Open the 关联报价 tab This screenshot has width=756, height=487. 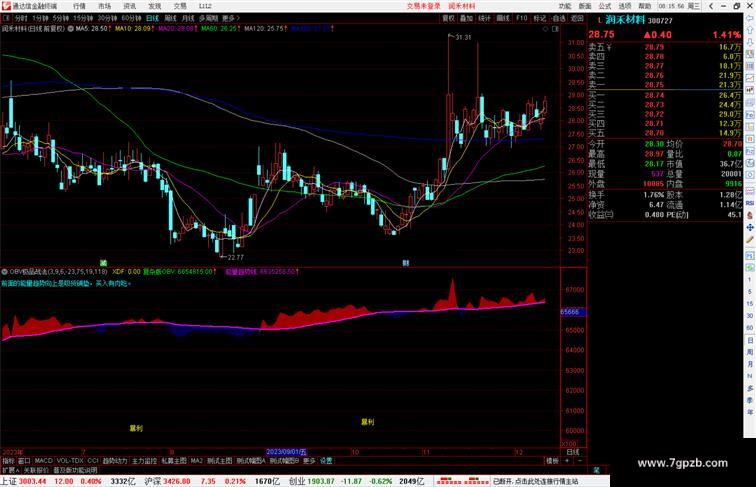[x=36, y=470]
